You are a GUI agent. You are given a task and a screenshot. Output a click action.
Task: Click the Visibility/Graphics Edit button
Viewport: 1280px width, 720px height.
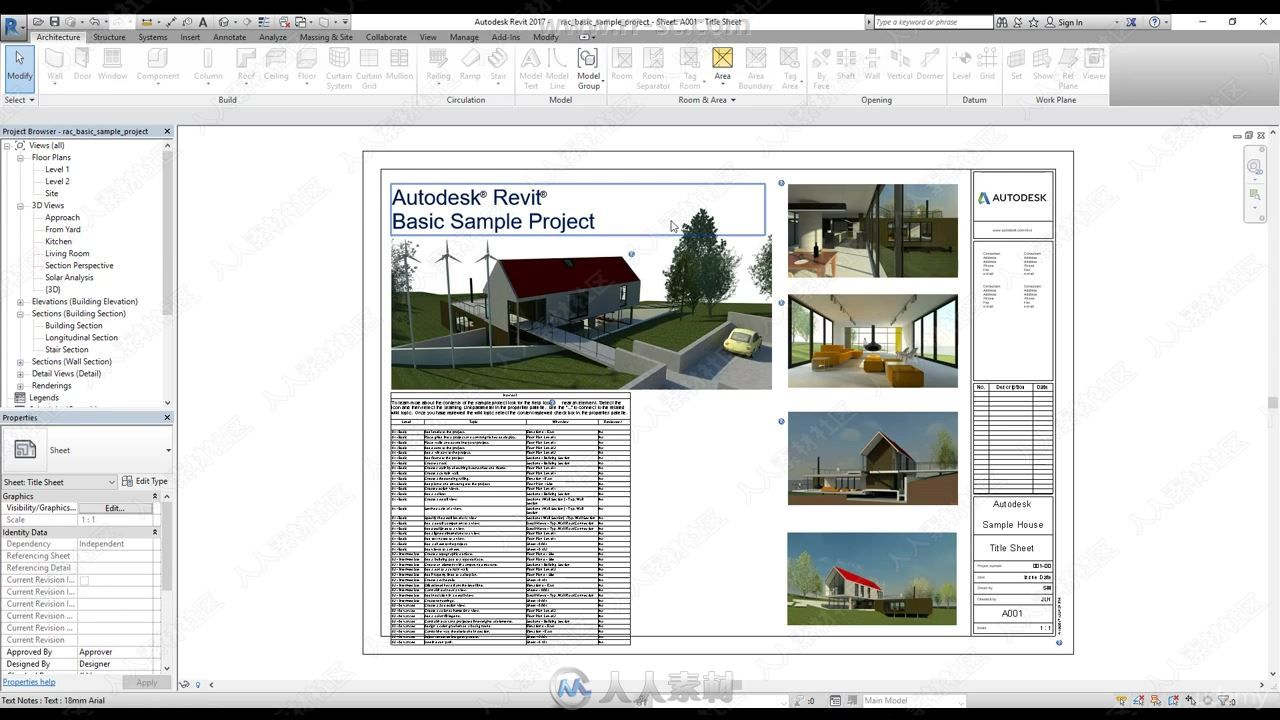(115, 508)
